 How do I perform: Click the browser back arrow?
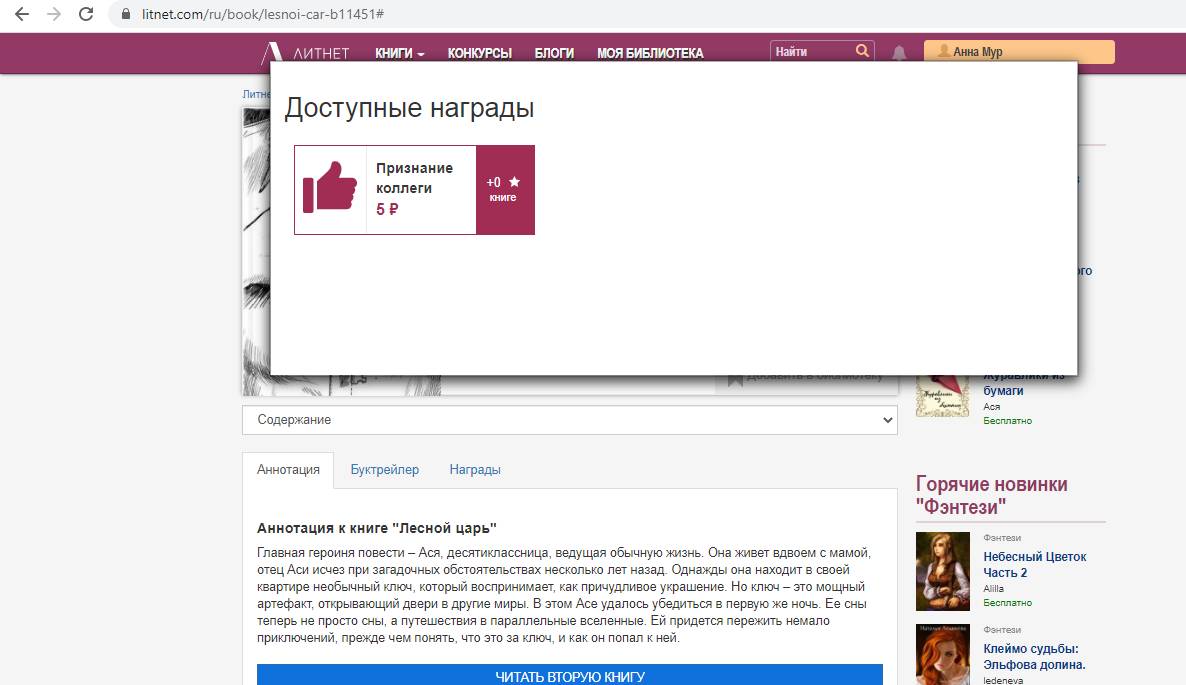point(22,15)
